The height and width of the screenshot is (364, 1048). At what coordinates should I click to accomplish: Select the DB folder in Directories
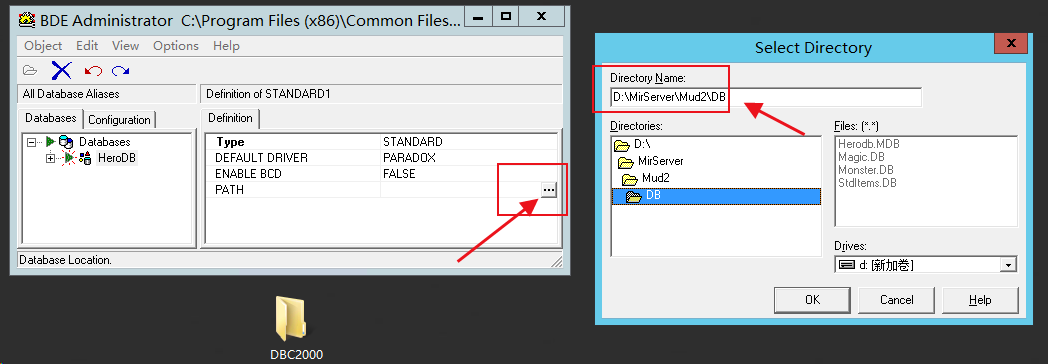click(716, 196)
